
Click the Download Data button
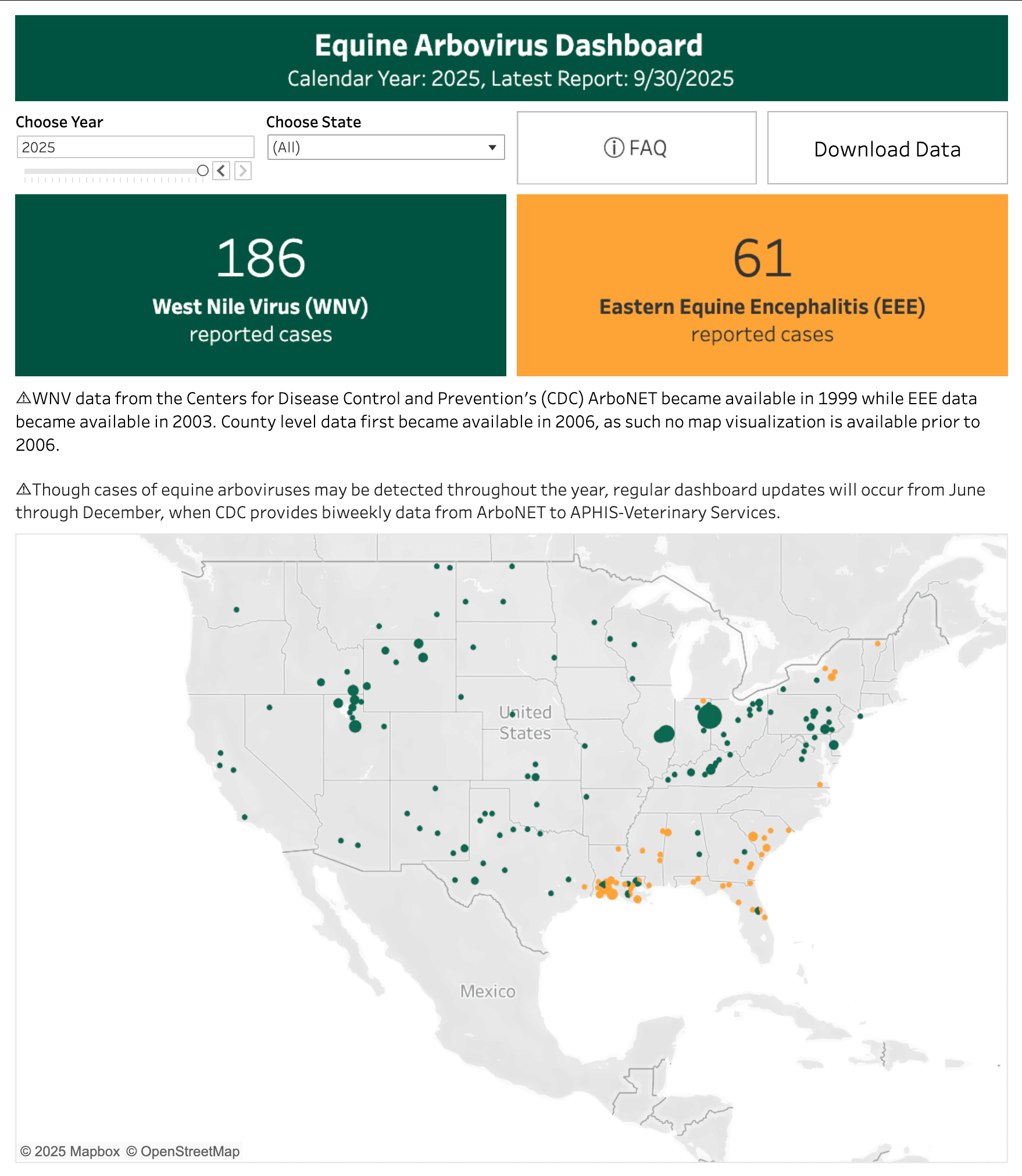tap(887, 148)
